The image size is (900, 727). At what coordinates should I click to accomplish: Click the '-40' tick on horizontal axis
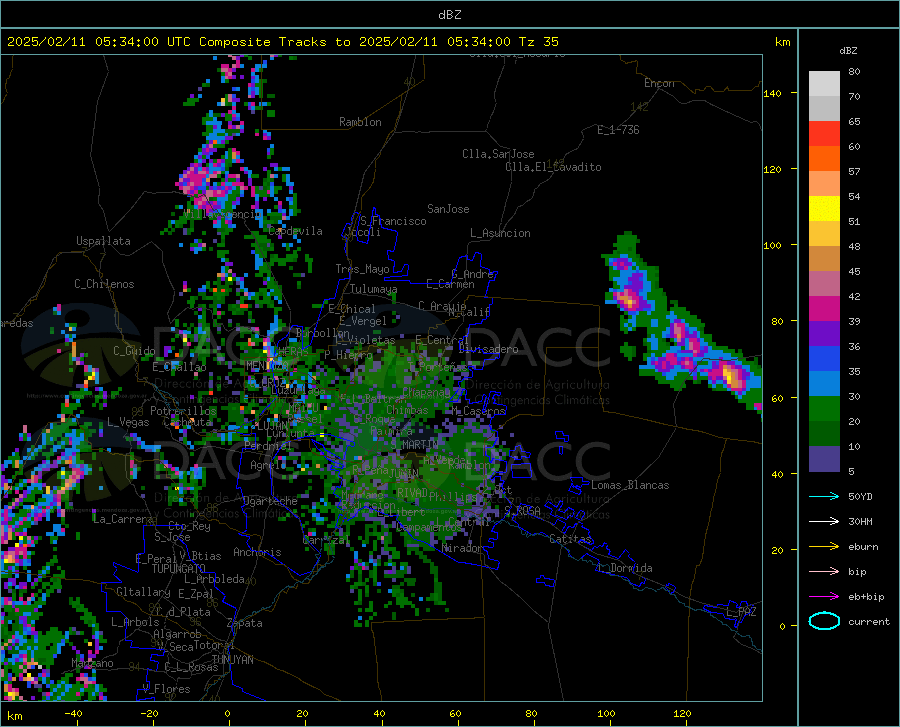[x=73, y=714]
